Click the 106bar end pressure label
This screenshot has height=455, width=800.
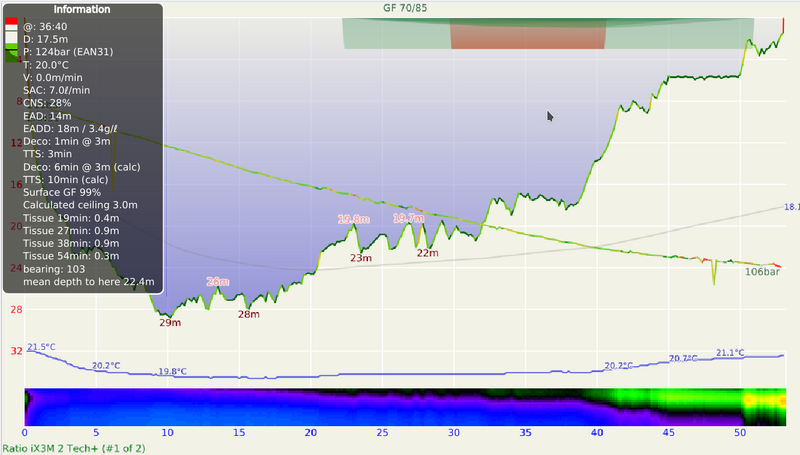[x=762, y=271]
